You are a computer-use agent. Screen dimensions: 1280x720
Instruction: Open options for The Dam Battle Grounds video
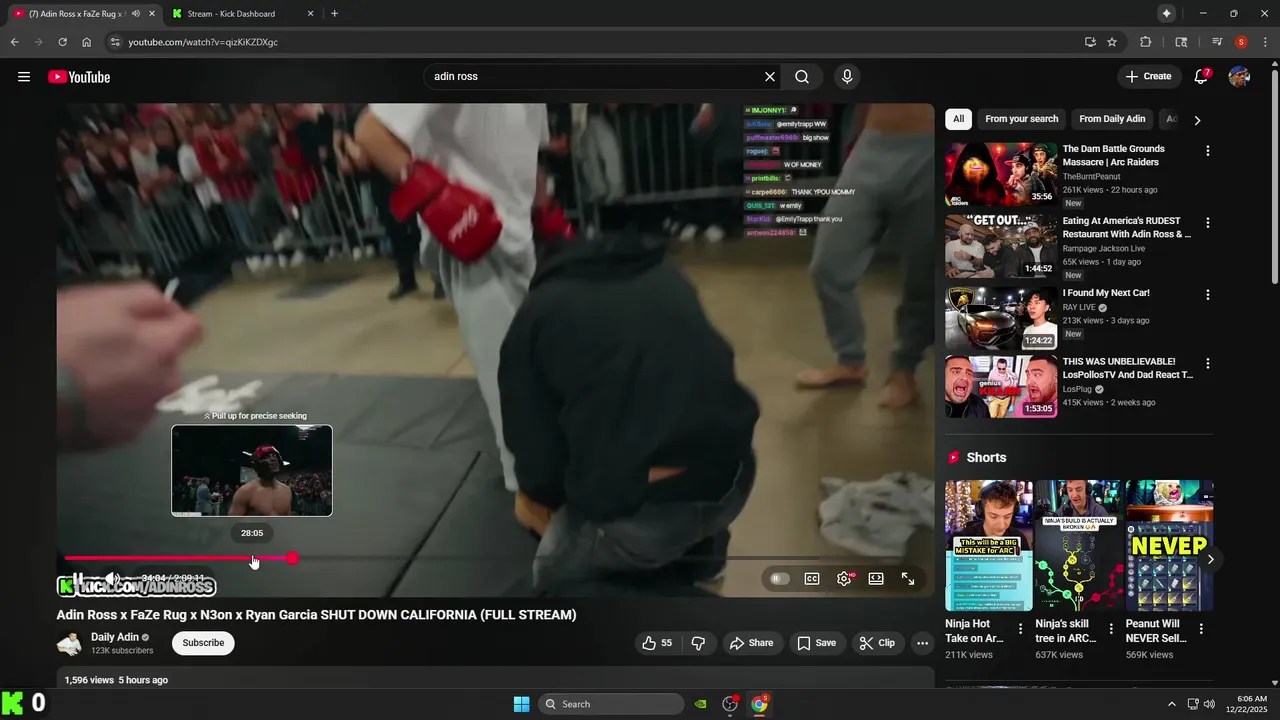pyautogui.click(x=1207, y=151)
